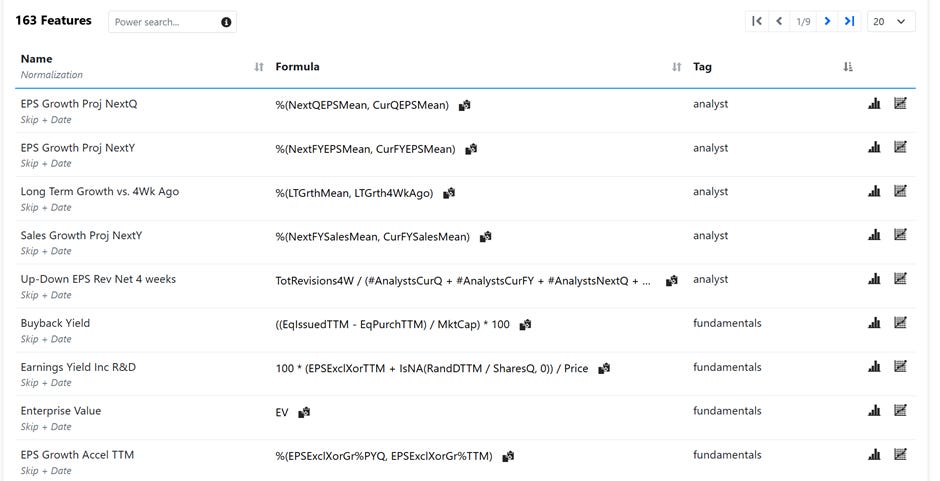Copy the EV formula
Viewport: 940px width, 481px height.
tap(305, 412)
